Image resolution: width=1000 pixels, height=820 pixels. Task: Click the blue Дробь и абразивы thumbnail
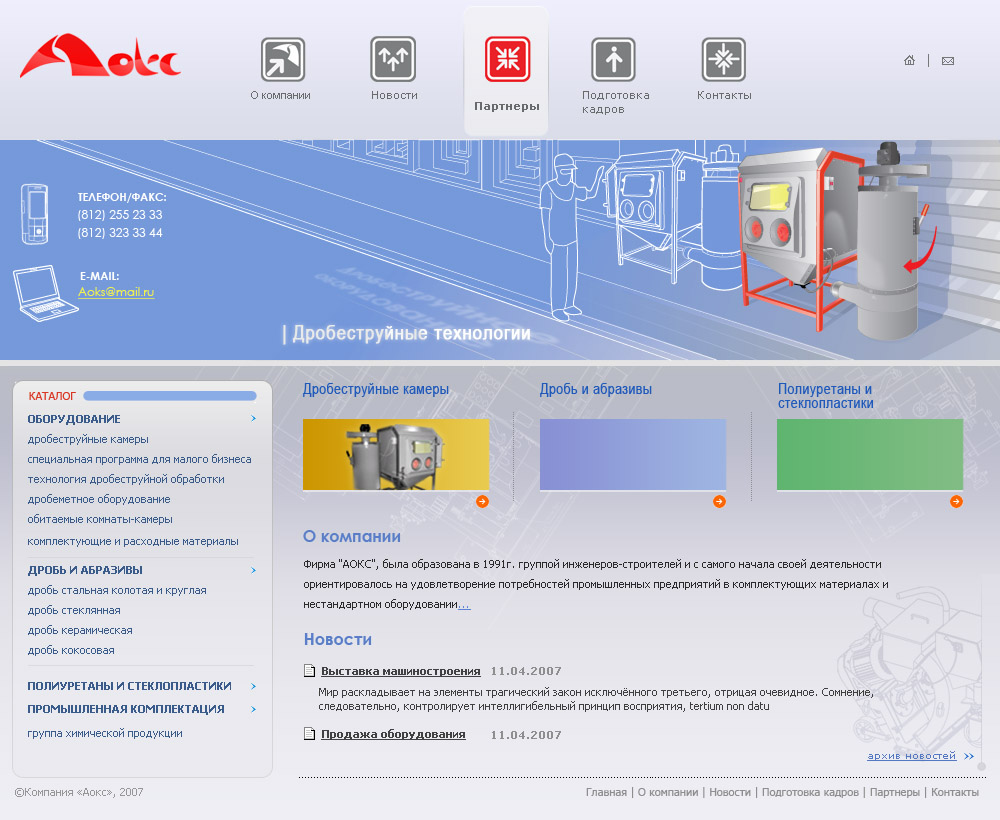coord(633,455)
